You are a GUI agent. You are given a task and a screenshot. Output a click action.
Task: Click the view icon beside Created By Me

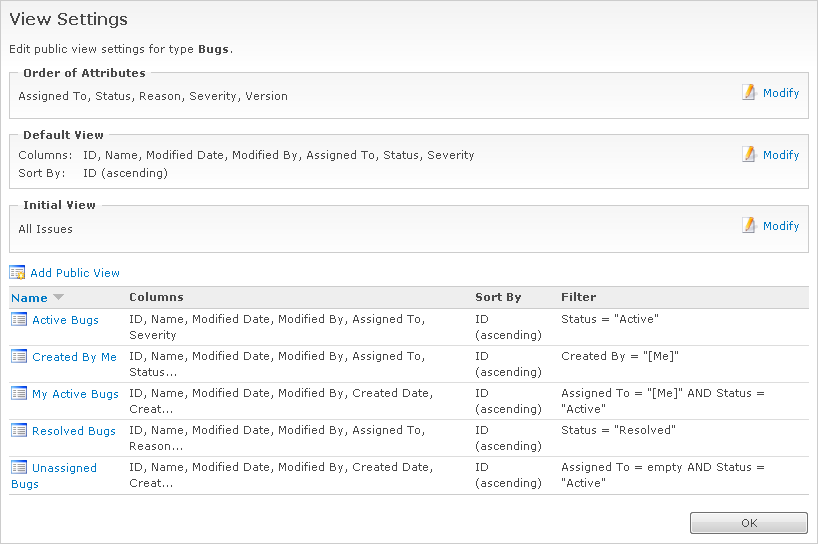[19, 356]
